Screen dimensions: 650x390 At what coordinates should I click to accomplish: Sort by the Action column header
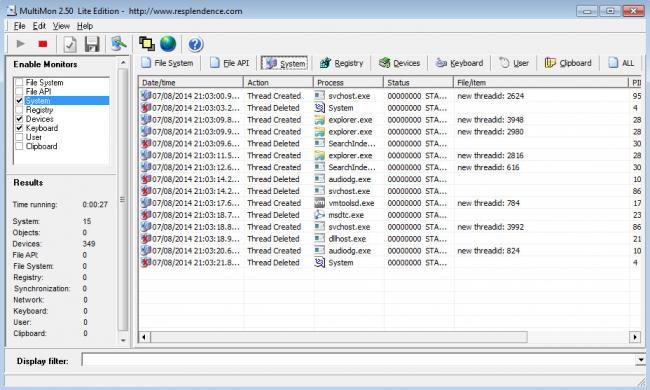[278, 82]
